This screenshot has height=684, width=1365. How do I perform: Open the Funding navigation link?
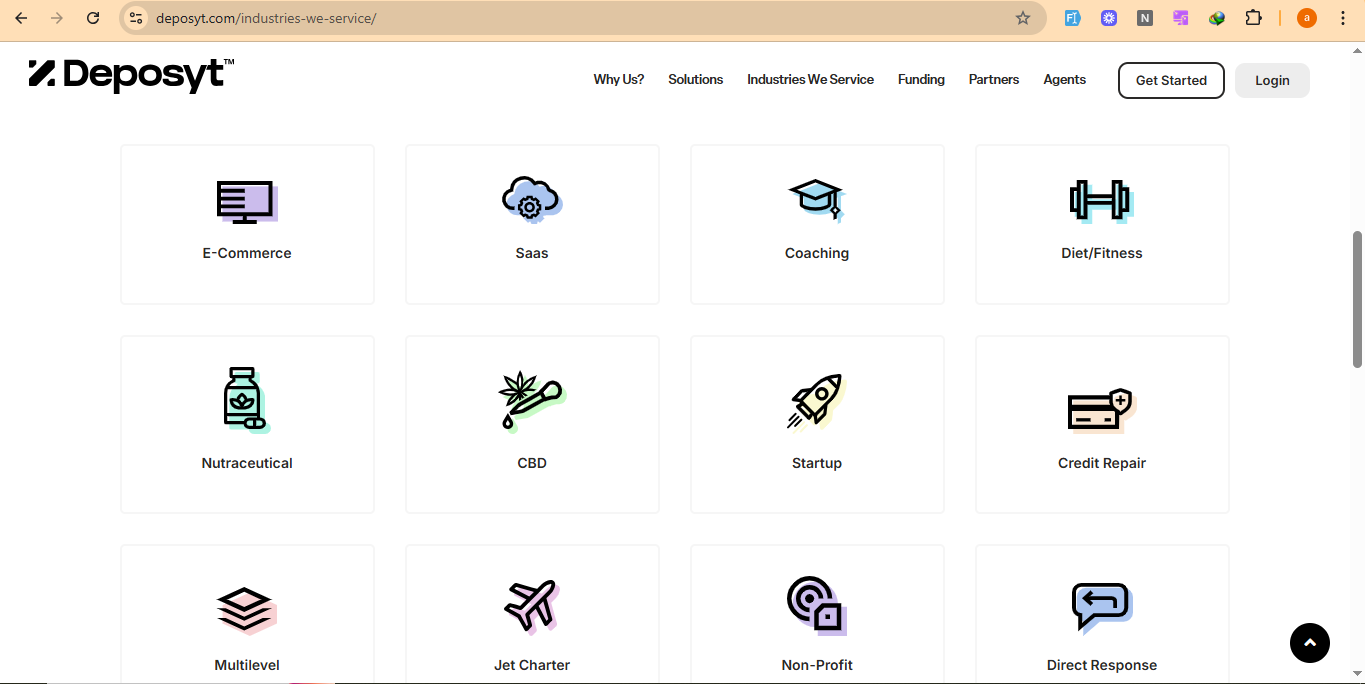coord(921,80)
